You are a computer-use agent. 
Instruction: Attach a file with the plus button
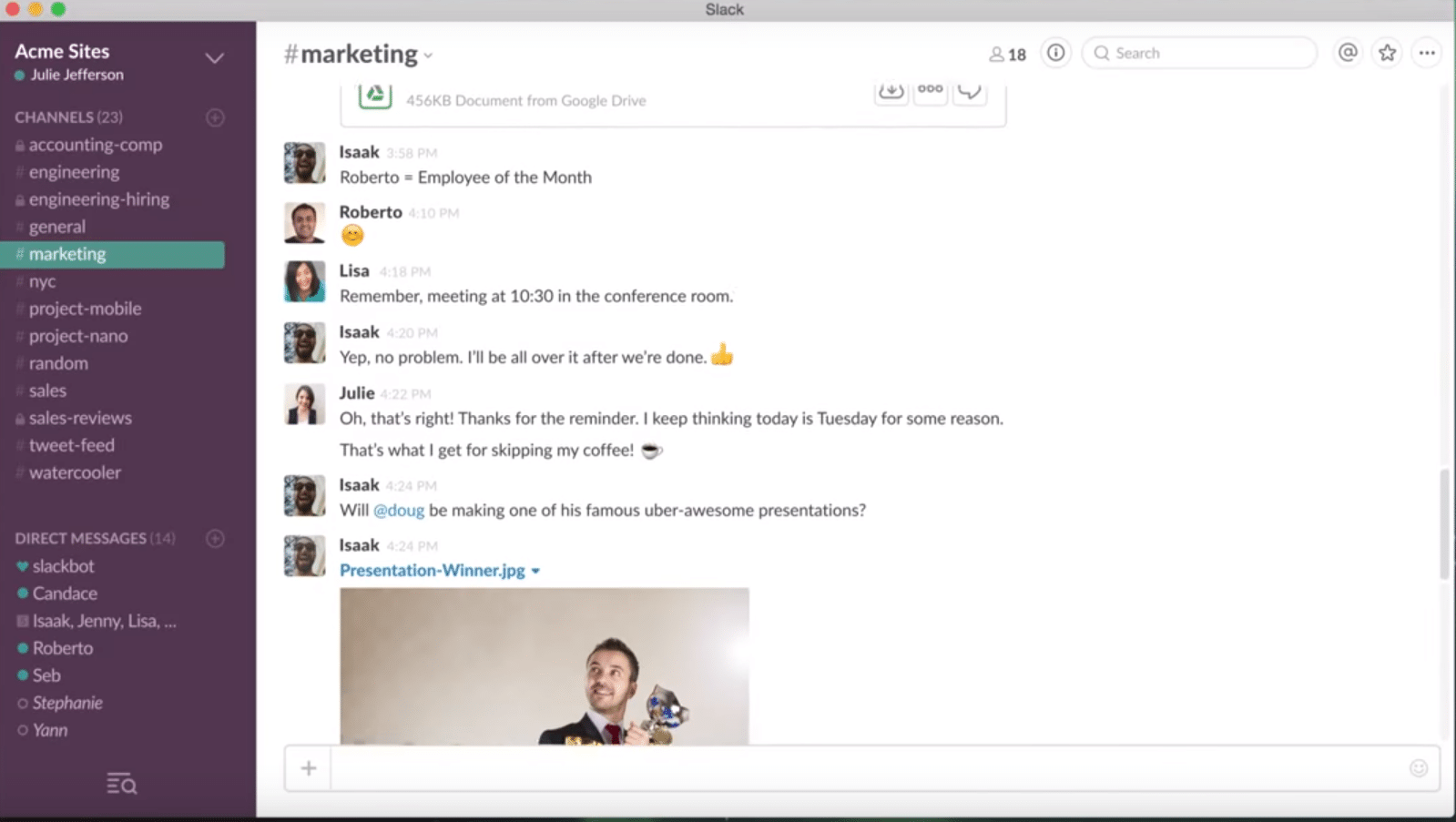(309, 768)
